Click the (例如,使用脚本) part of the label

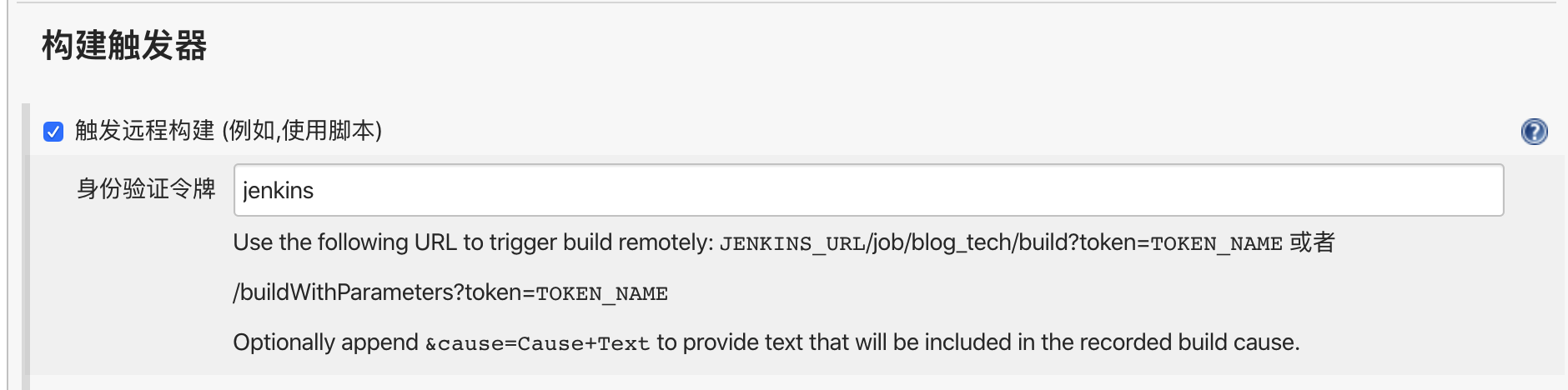pyautogui.click(x=302, y=131)
